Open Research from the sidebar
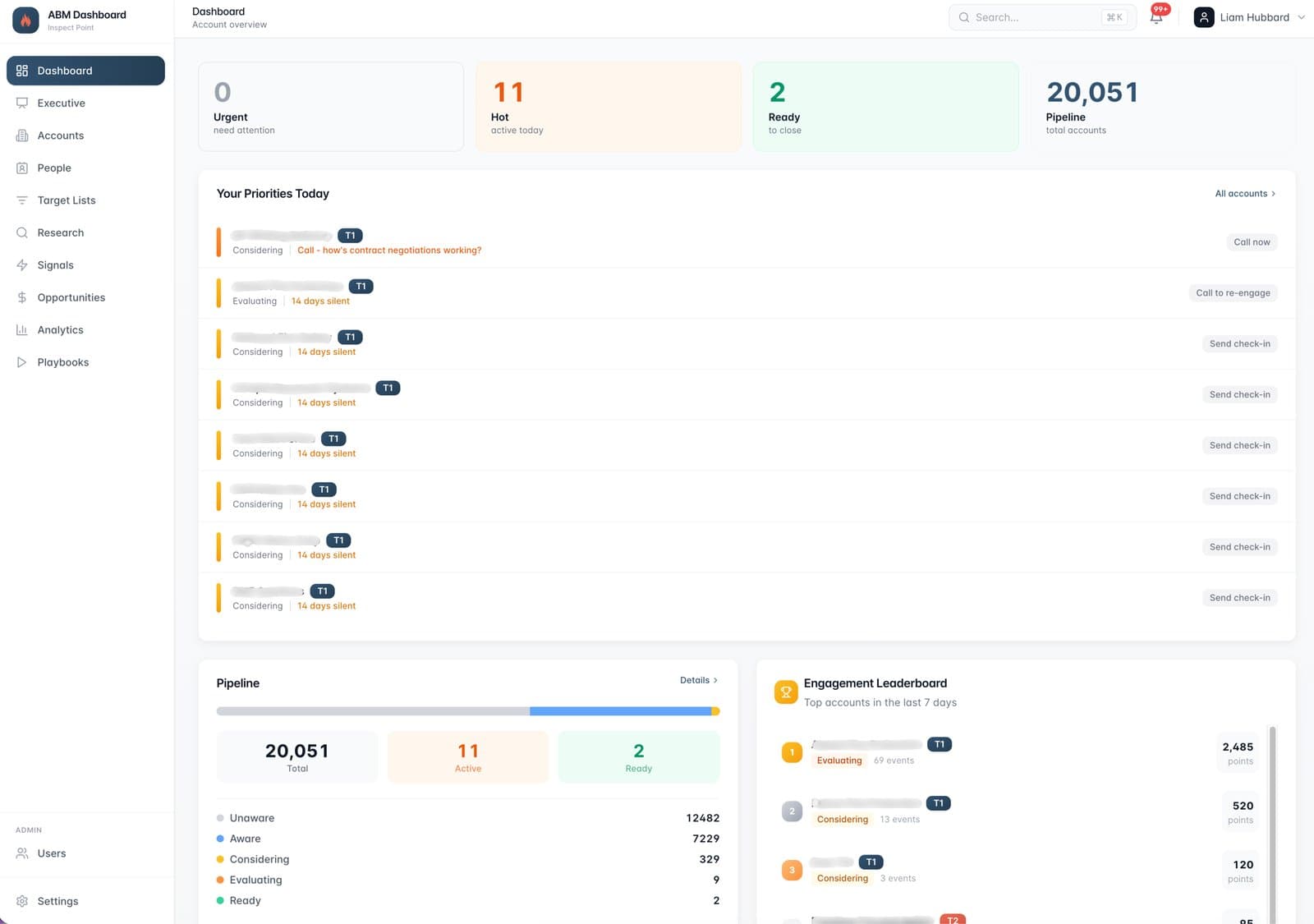 (x=85, y=232)
